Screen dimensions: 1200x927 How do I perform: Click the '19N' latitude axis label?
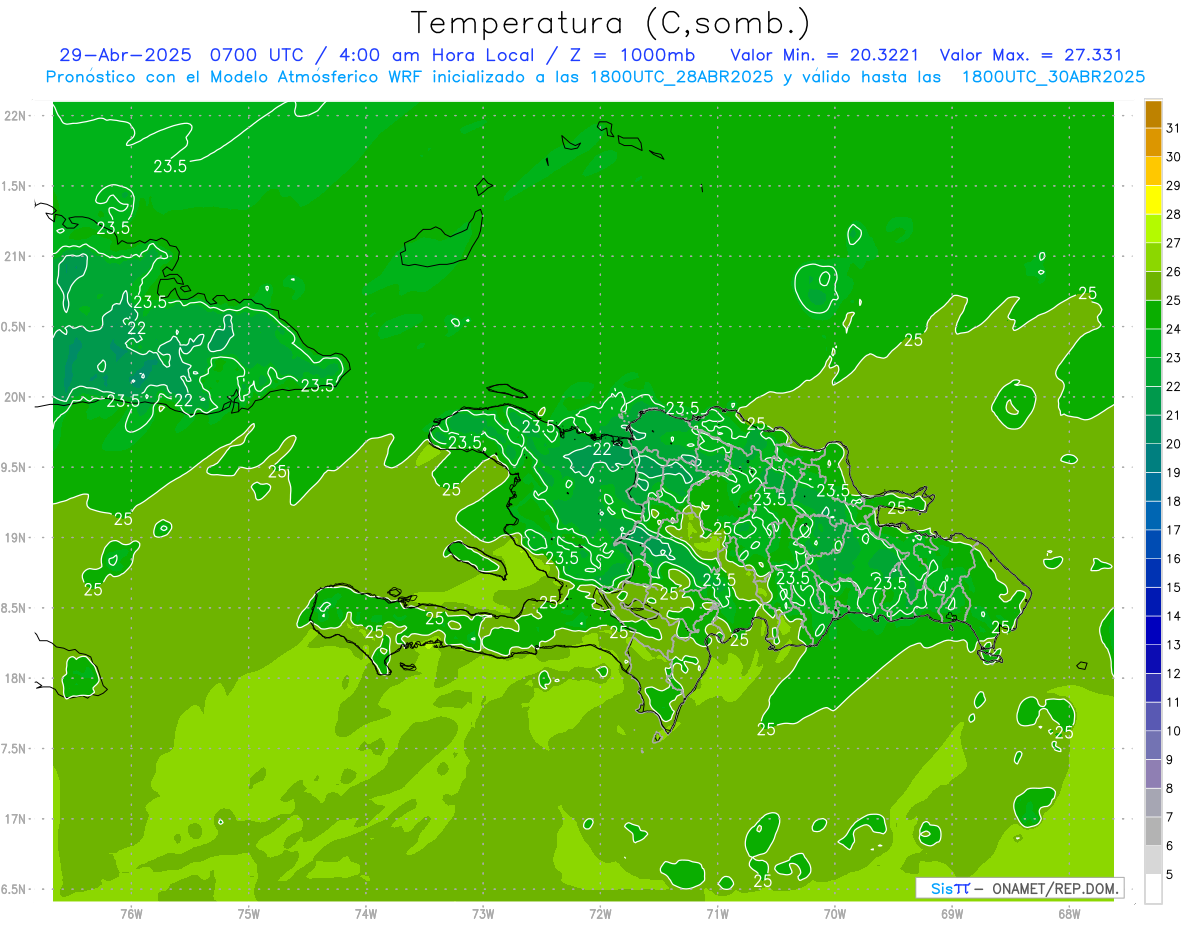pos(17,538)
